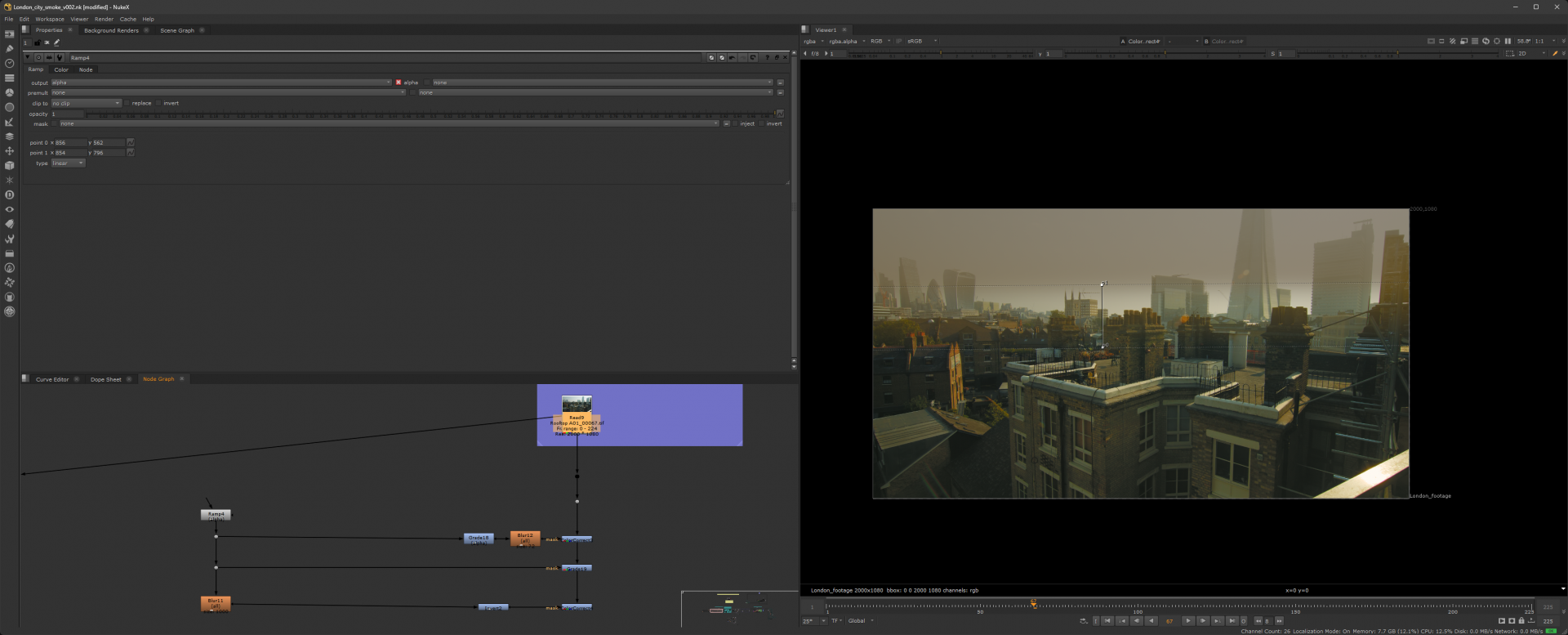
Task: Click the Ramp4 panel help question mark
Action: tap(767, 58)
